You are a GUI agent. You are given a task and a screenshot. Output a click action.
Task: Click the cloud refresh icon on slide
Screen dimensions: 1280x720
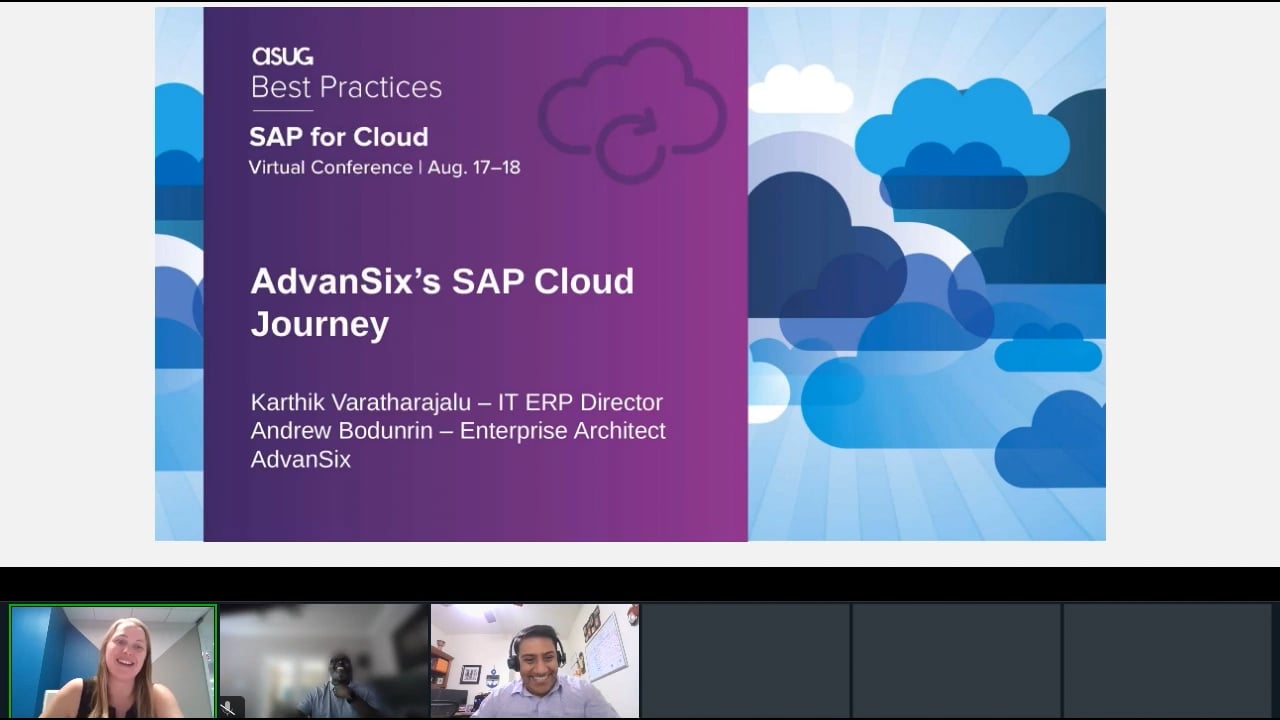coord(632,110)
